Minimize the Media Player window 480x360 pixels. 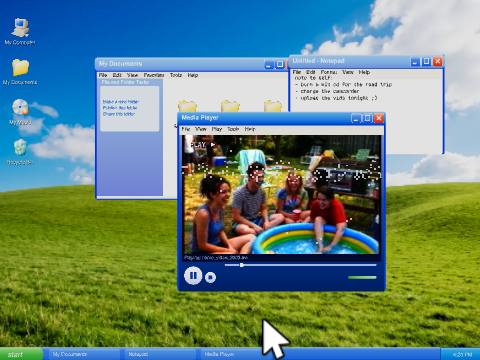click(x=356, y=118)
